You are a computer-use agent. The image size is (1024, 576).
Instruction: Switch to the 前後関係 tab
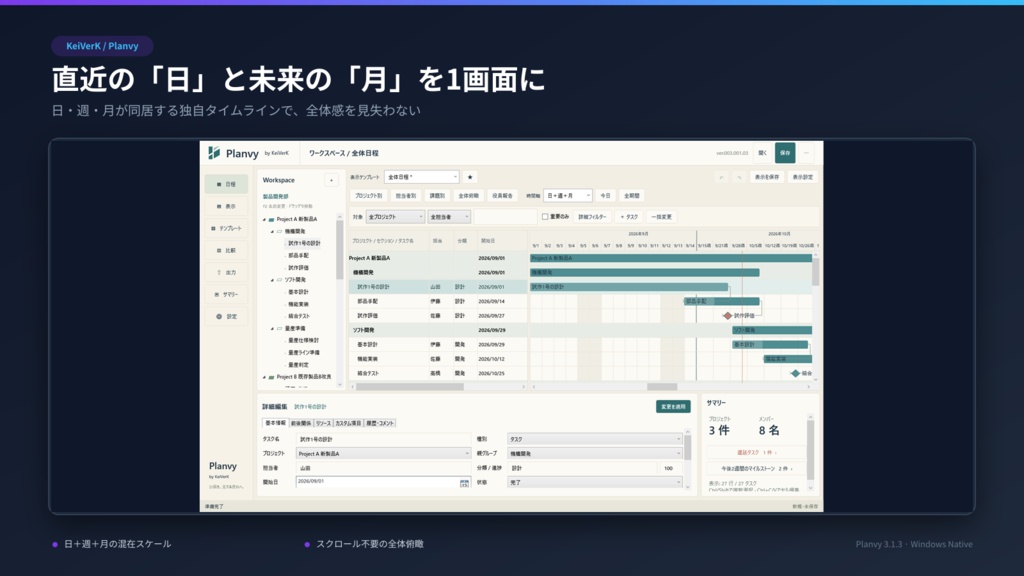pyautogui.click(x=301, y=423)
